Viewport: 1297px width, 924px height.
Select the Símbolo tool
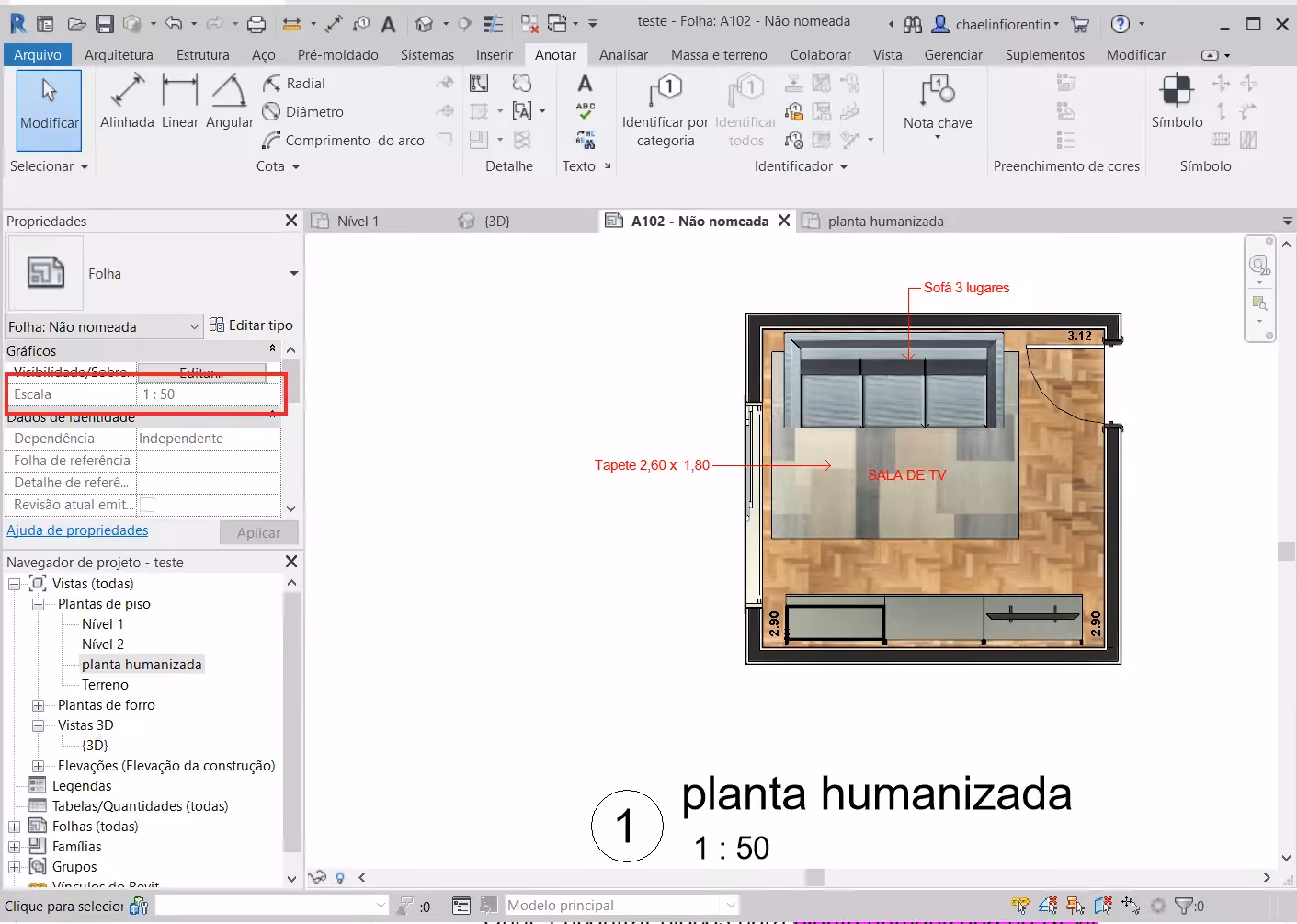1178,103
